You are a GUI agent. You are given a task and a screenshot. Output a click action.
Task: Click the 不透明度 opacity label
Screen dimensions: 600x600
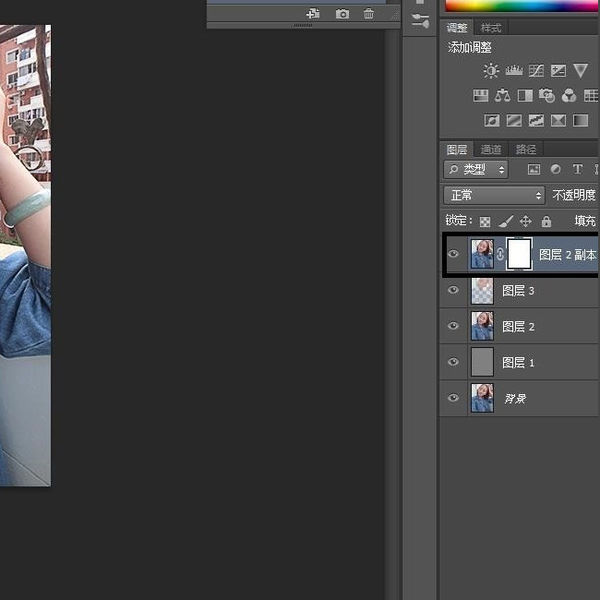click(x=574, y=196)
